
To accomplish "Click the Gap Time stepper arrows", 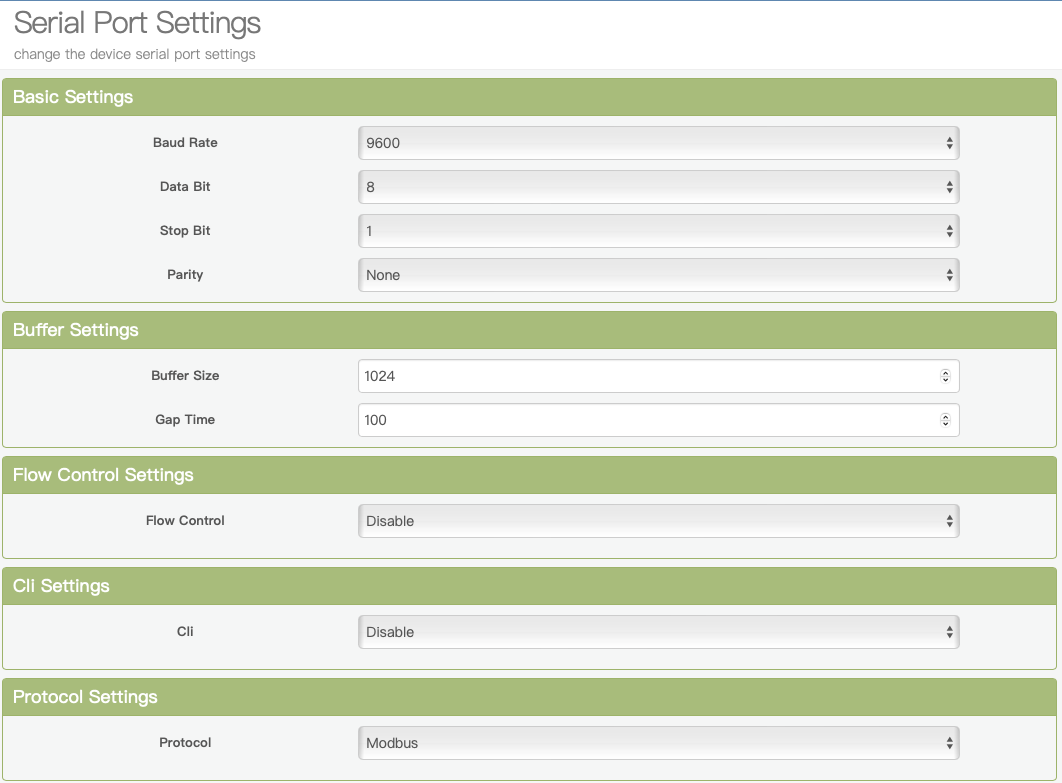I will tap(946, 420).
